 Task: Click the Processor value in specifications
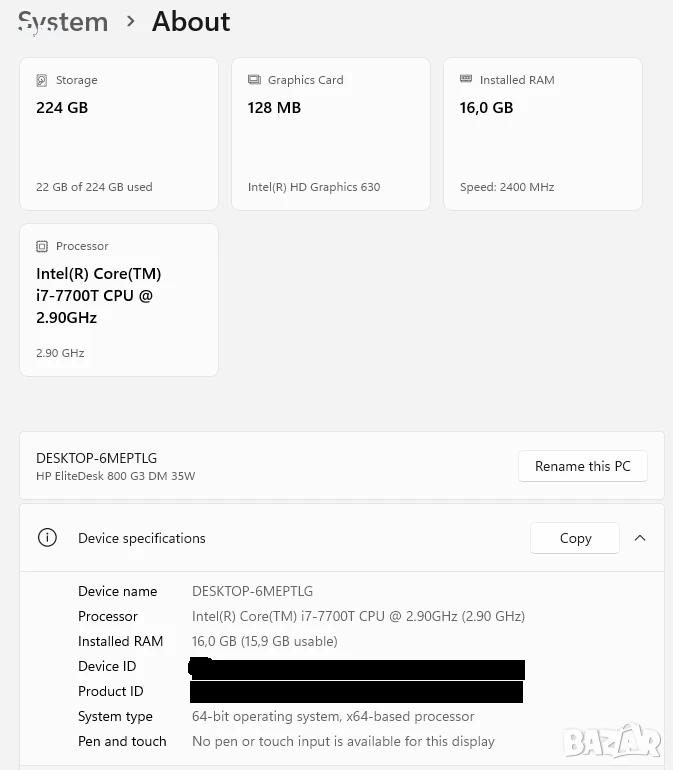click(358, 616)
